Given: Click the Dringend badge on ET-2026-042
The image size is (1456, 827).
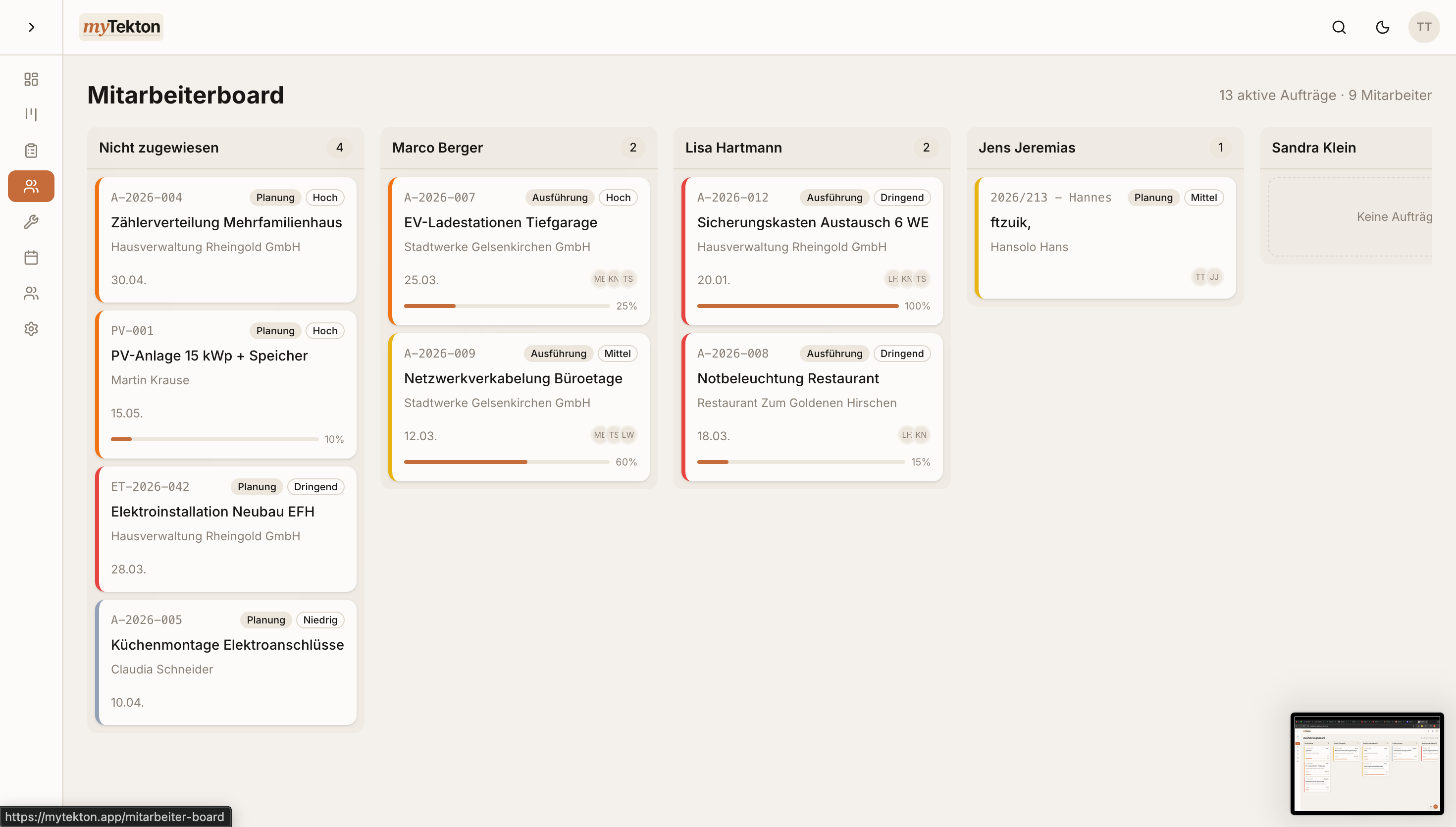Looking at the screenshot, I should tap(315, 487).
